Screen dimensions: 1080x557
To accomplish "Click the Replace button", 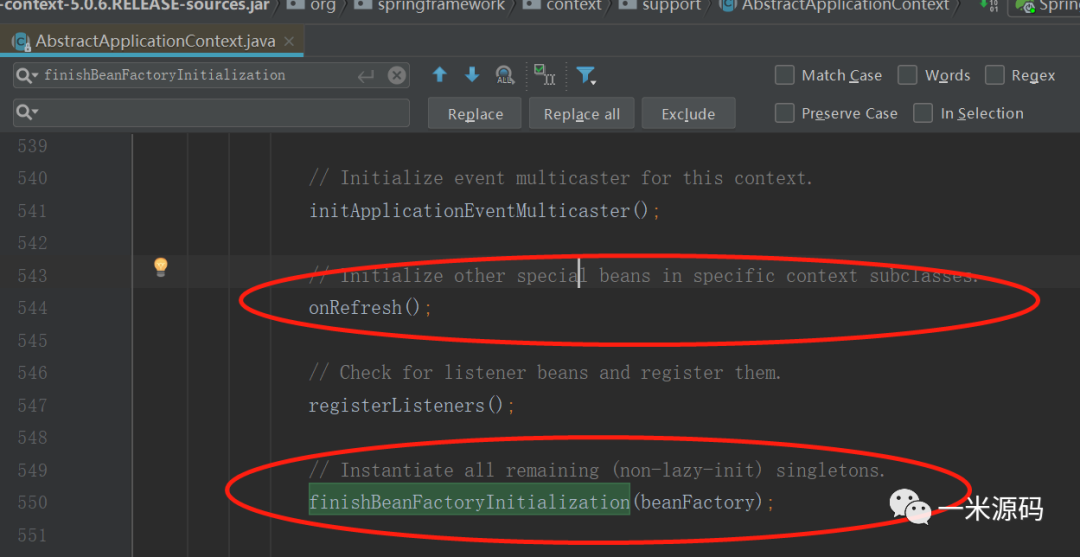I will coord(475,114).
